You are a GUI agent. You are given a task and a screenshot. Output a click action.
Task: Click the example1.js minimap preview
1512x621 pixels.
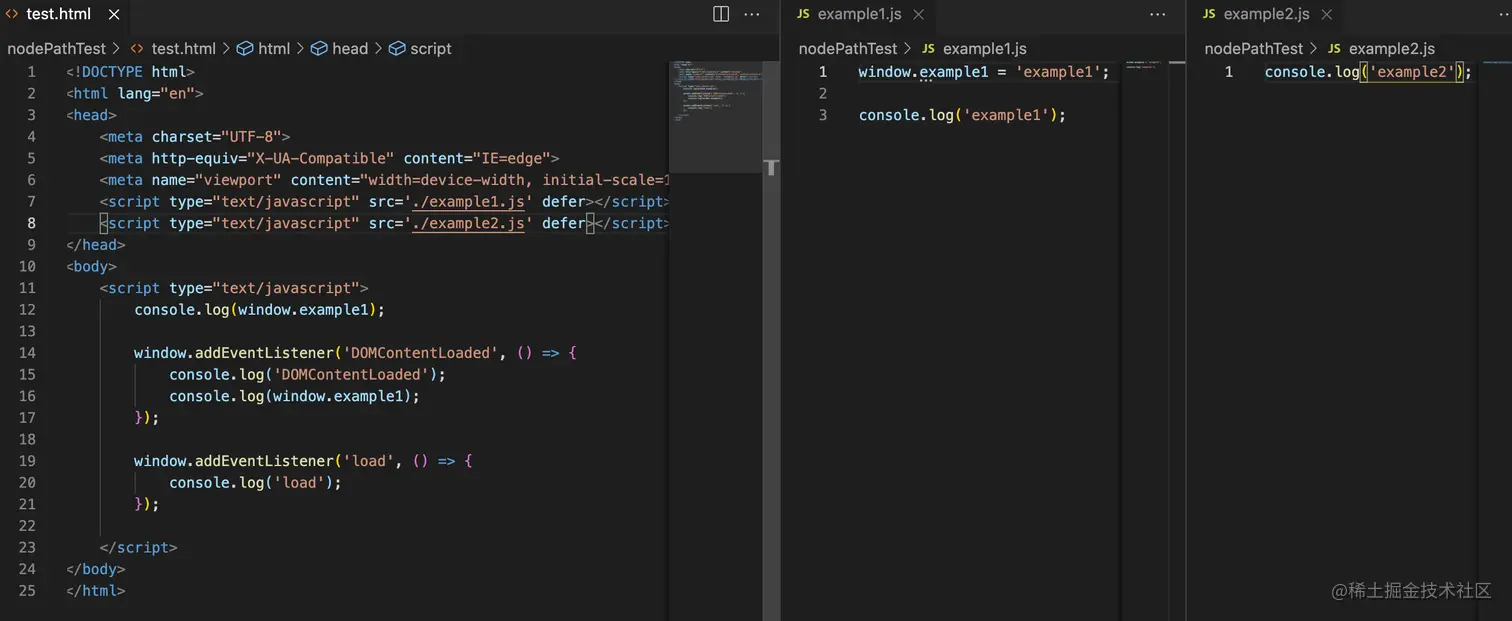coord(1147,64)
